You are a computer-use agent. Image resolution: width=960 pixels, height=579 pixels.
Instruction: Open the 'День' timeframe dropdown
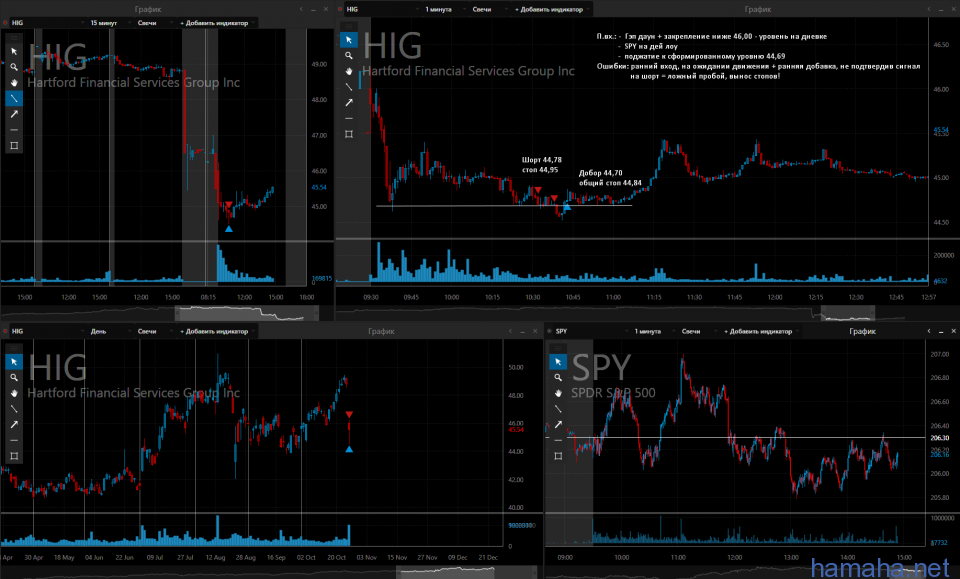[111, 331]
